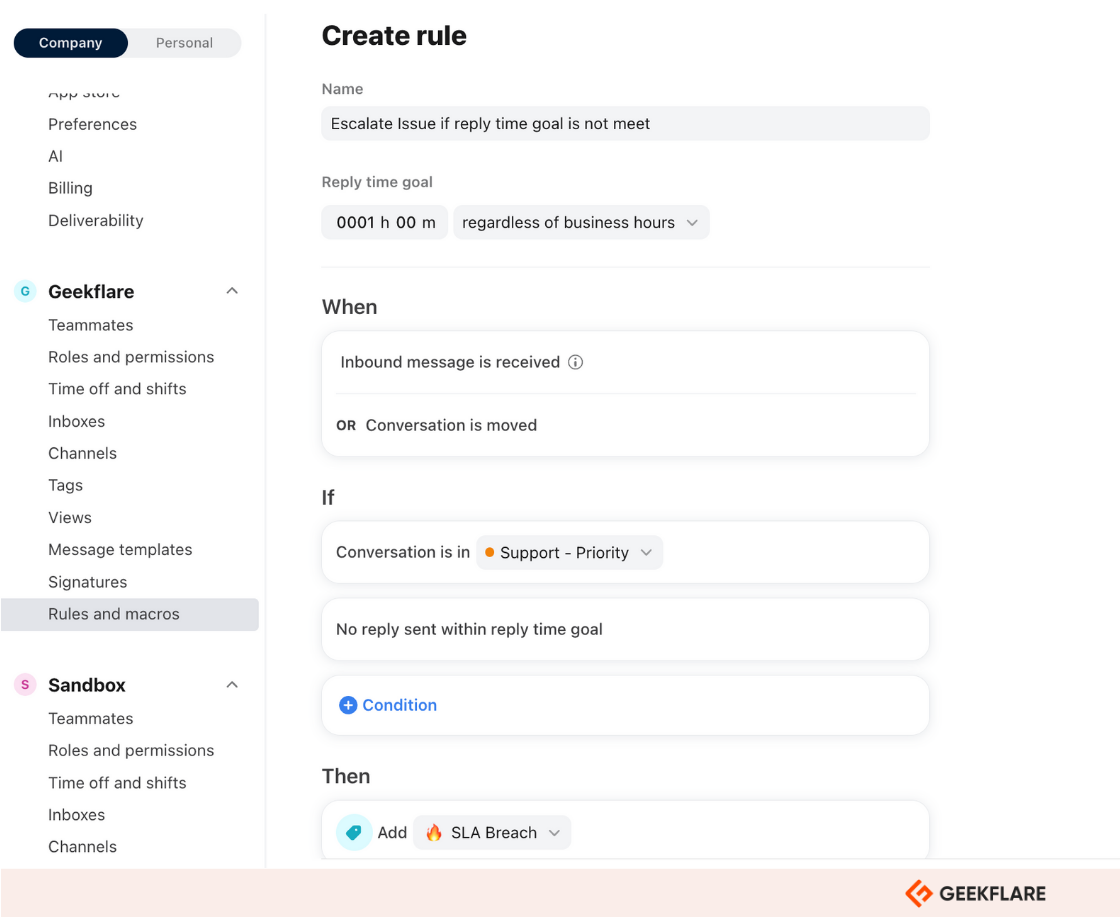1120x917 pixels.
Task: Go to Message templates under Geekflare
Action: 120,550
